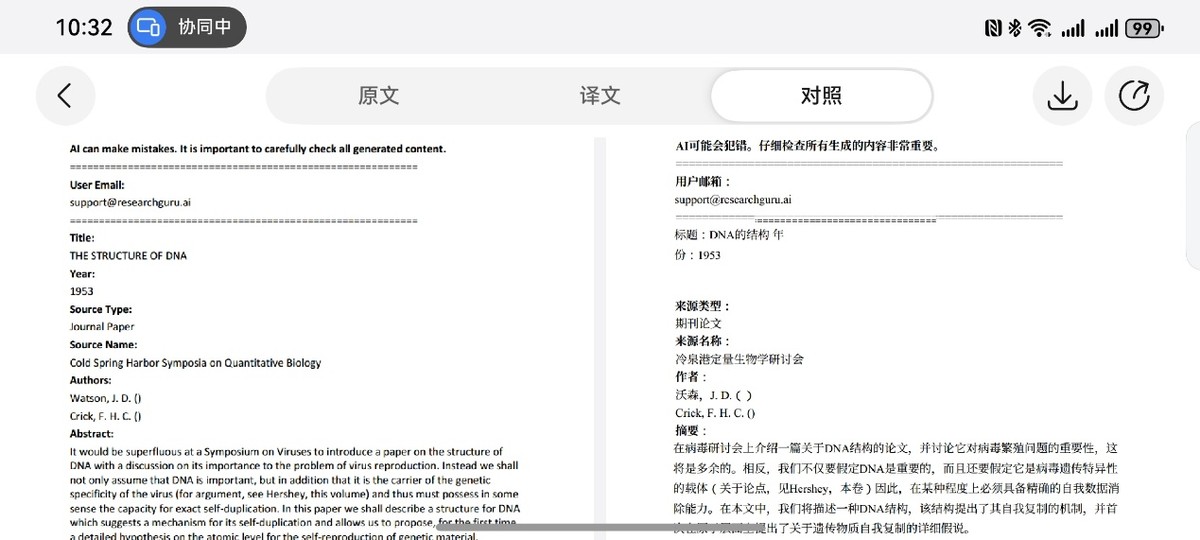
Task: Select translated title '标题：DNA的结构 年'
Action: (x=730, y=236)
